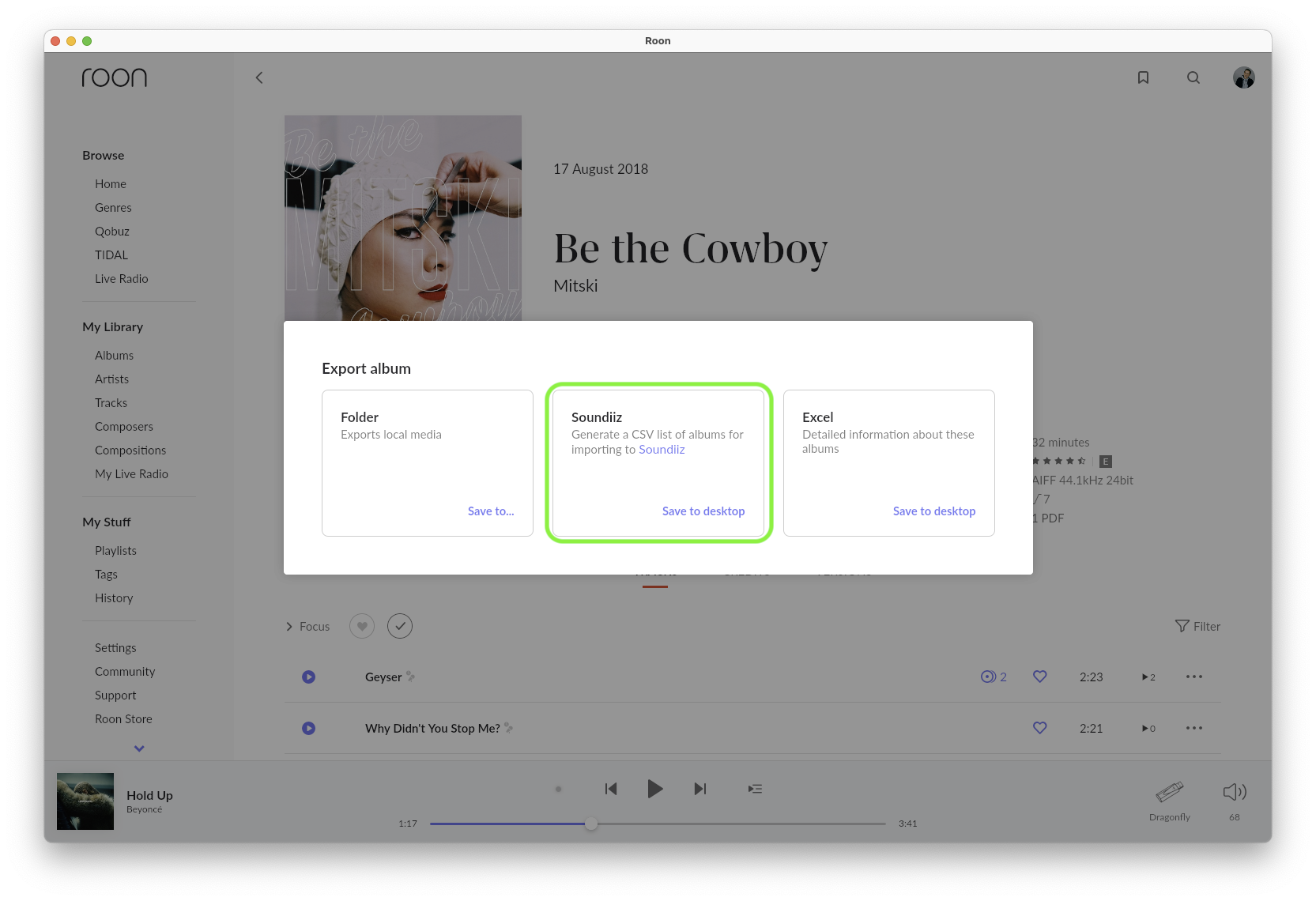Click the volume level 68
This screenshot has width=1316, height=901.
(x=1235, y=817)
